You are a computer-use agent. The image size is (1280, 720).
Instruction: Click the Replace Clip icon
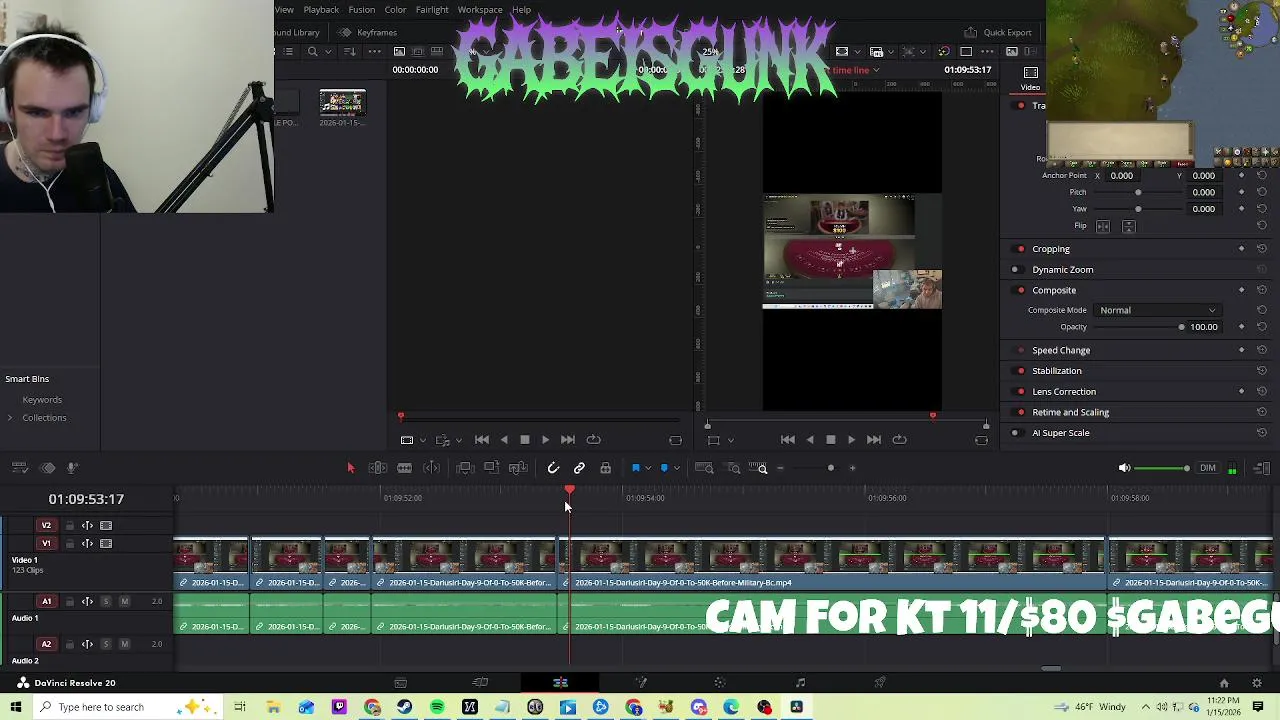click(x=518, y=468)
